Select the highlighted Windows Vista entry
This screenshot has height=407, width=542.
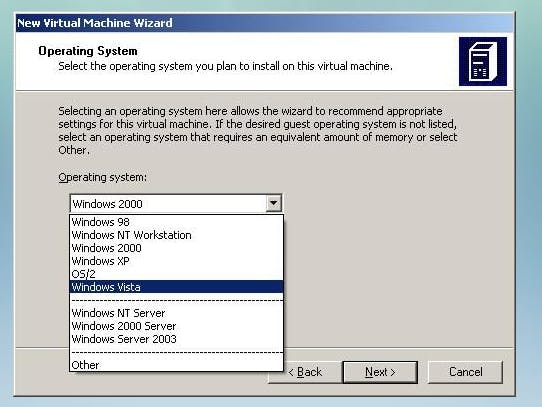pyautogui.click(x=176, y=287)
